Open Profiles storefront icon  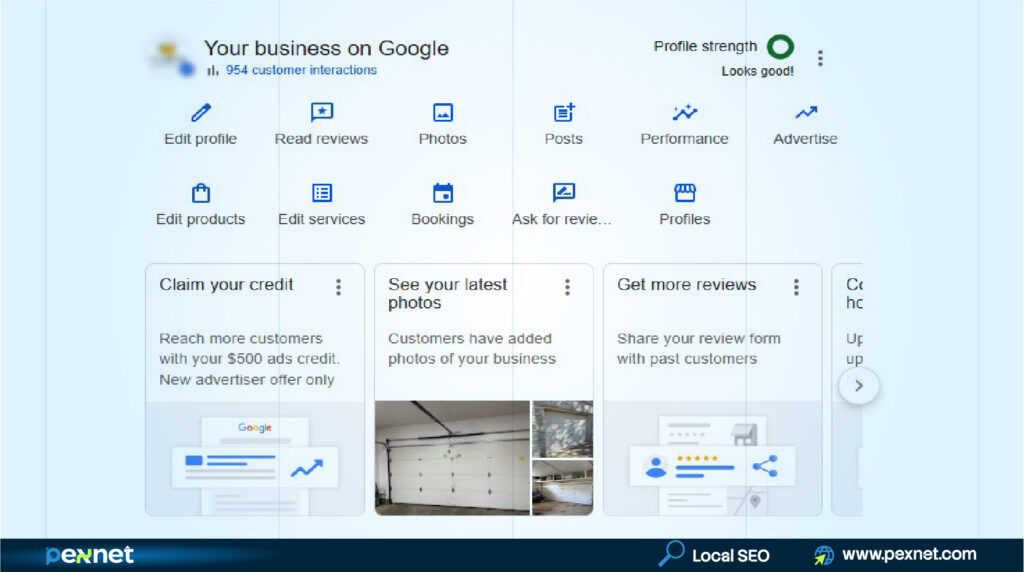tap(684, 193)
